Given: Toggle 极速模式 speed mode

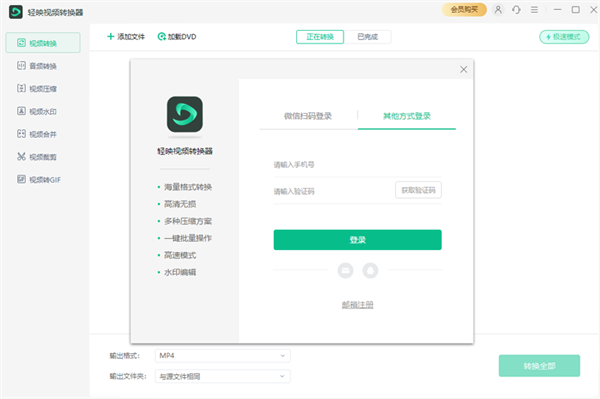Looking at the screenshot, I should click(x=564, y=37).
